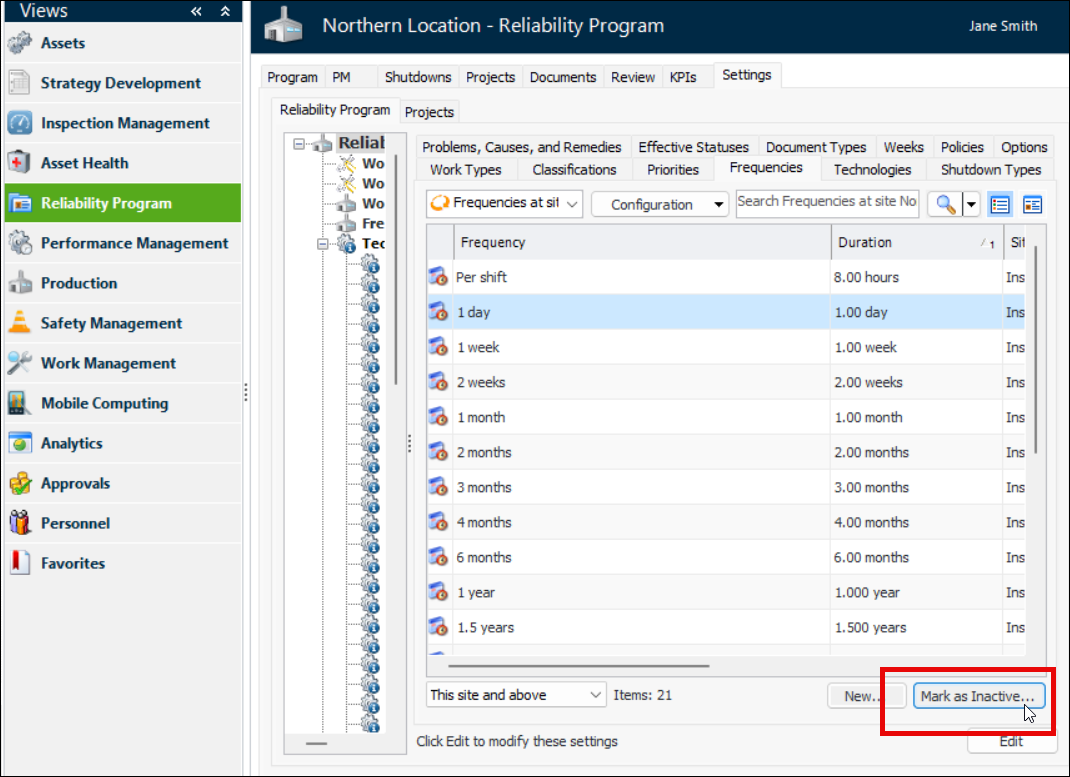The width and height of the screenshot is (1070, 777).
Task: Click the horizontal scrollbar under frequency list
Action: pyautogui.click(x=578, y=664)
